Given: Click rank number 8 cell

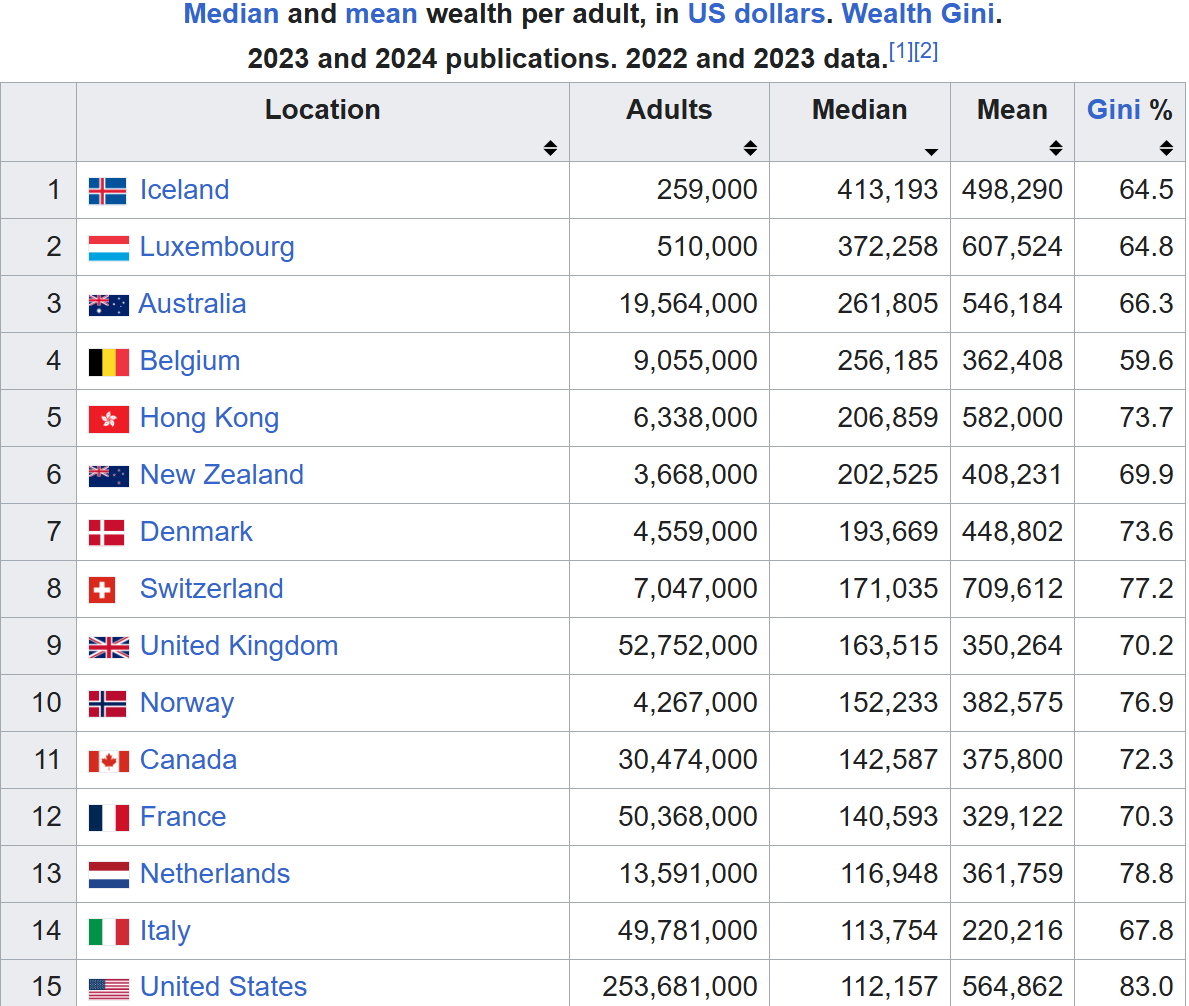Looking at the screenshot, I should tap(39, 589).
